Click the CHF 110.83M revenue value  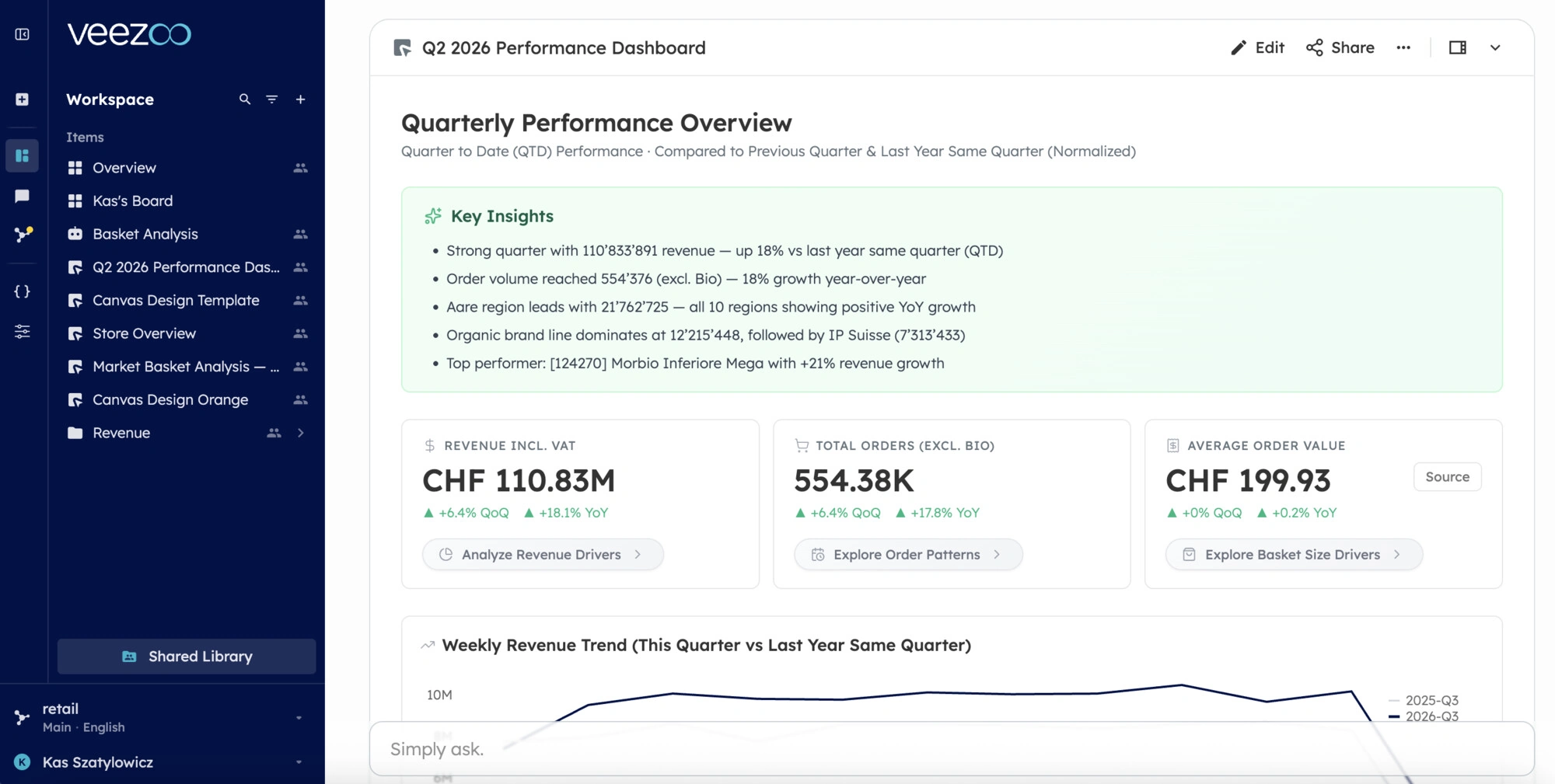(519, 480)
